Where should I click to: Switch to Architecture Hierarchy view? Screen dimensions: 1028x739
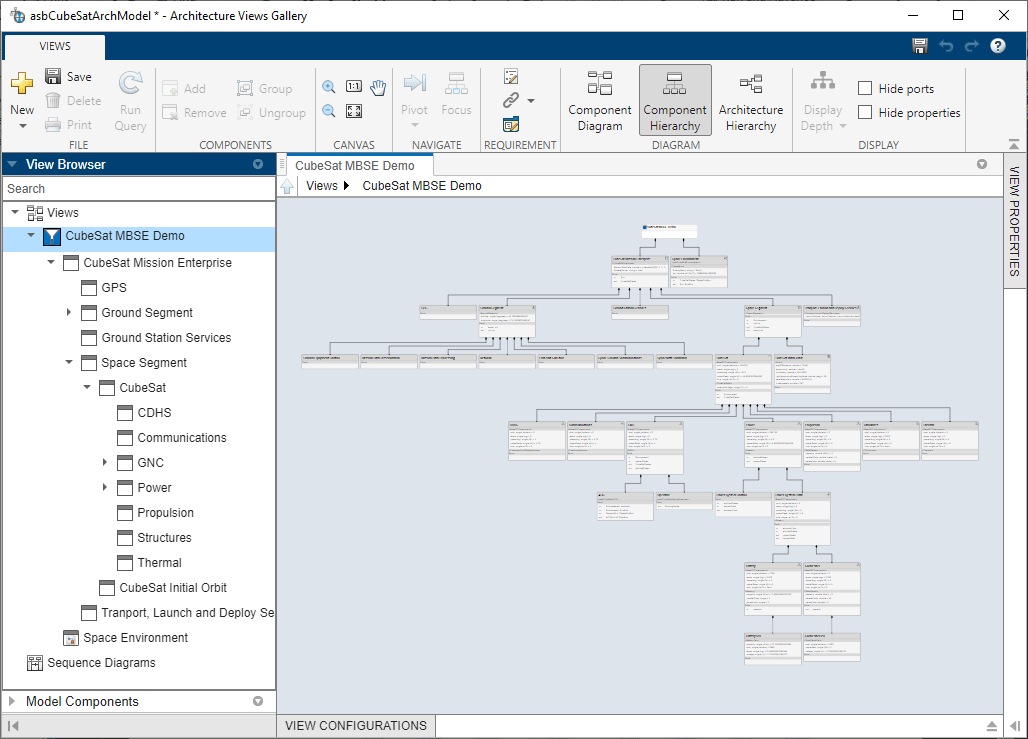click(751, 100)
